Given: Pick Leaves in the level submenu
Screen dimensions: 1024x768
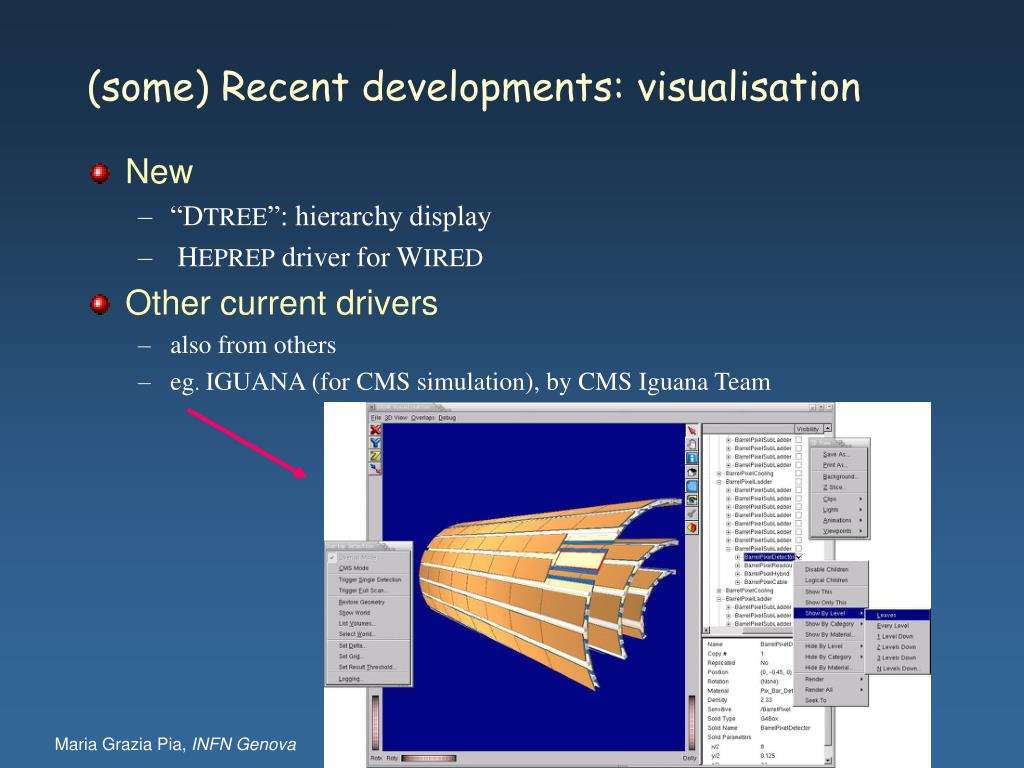Looking at the screenshot, I should (x=898, y=615).
